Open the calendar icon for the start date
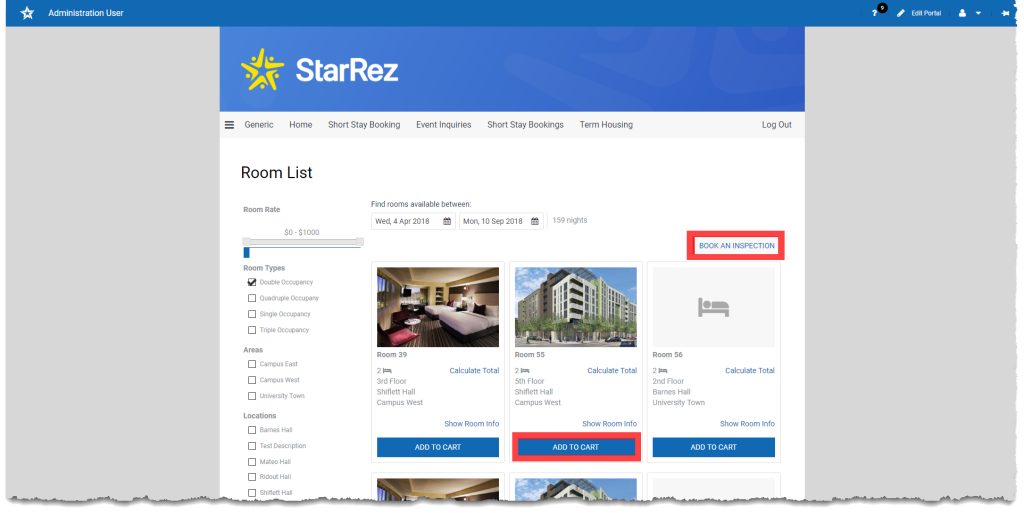The image size is (1024, 513). coord(447,221)
